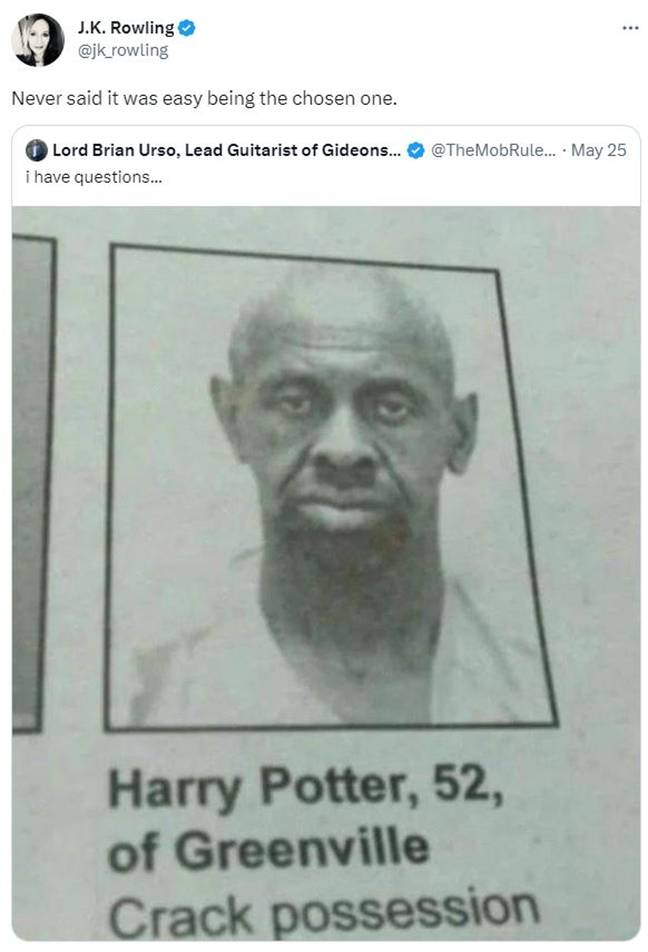Click the "of Greenville" caption line
Image resolution: width=648 pixels, height=952 pixels.
[268, 848]
